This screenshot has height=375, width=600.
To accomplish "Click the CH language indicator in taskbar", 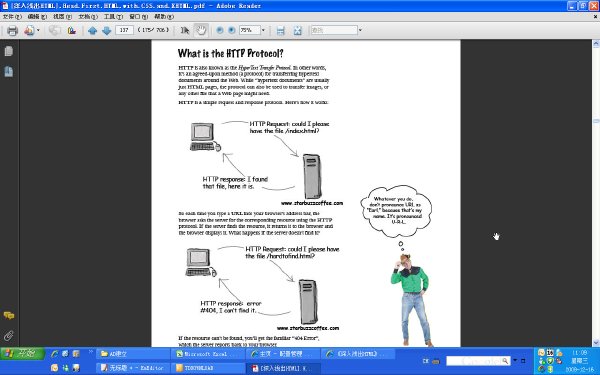I will pyautogui.click(x=426, y=361).
